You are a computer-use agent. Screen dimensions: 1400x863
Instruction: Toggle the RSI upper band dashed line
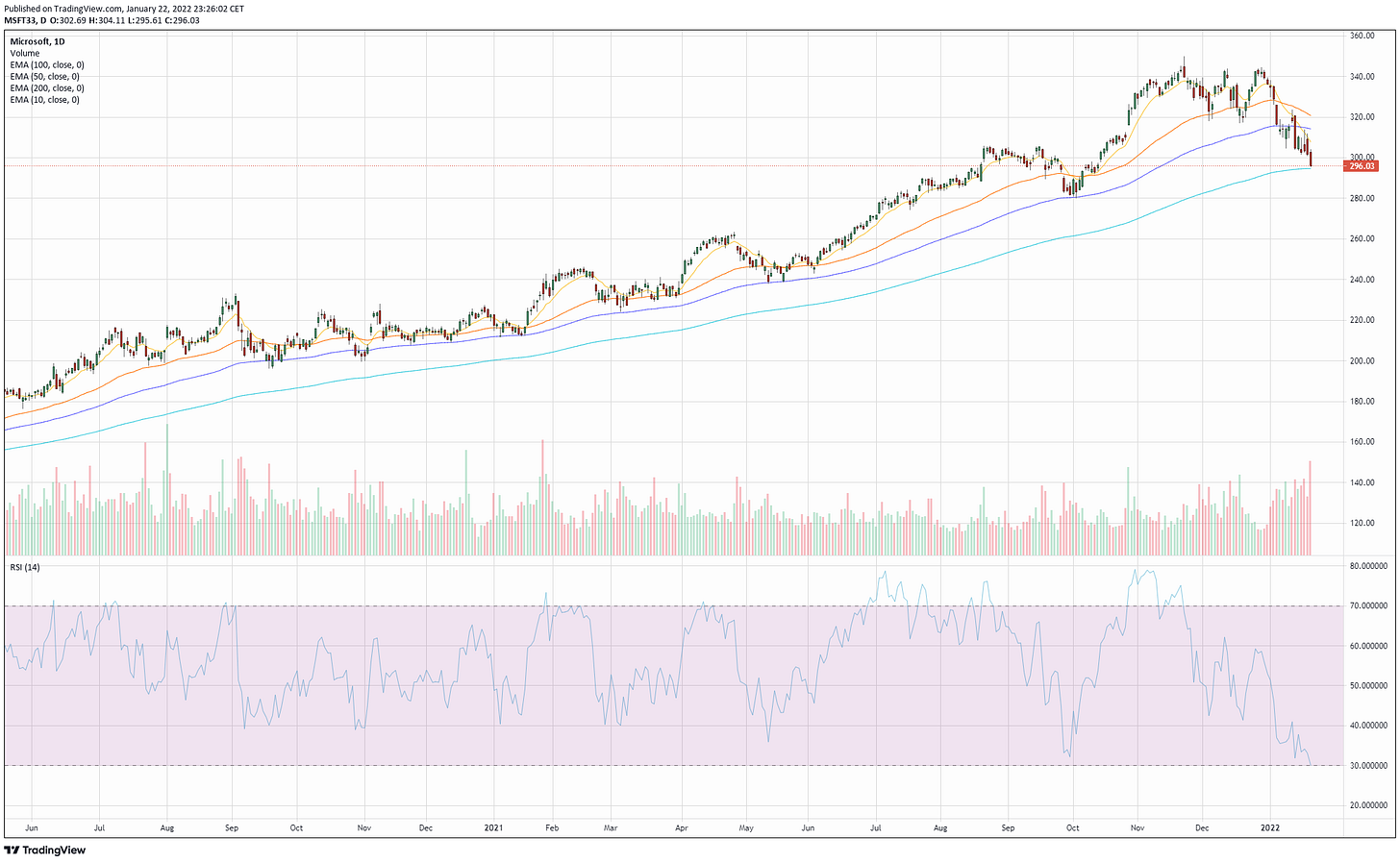coord(673,606)
